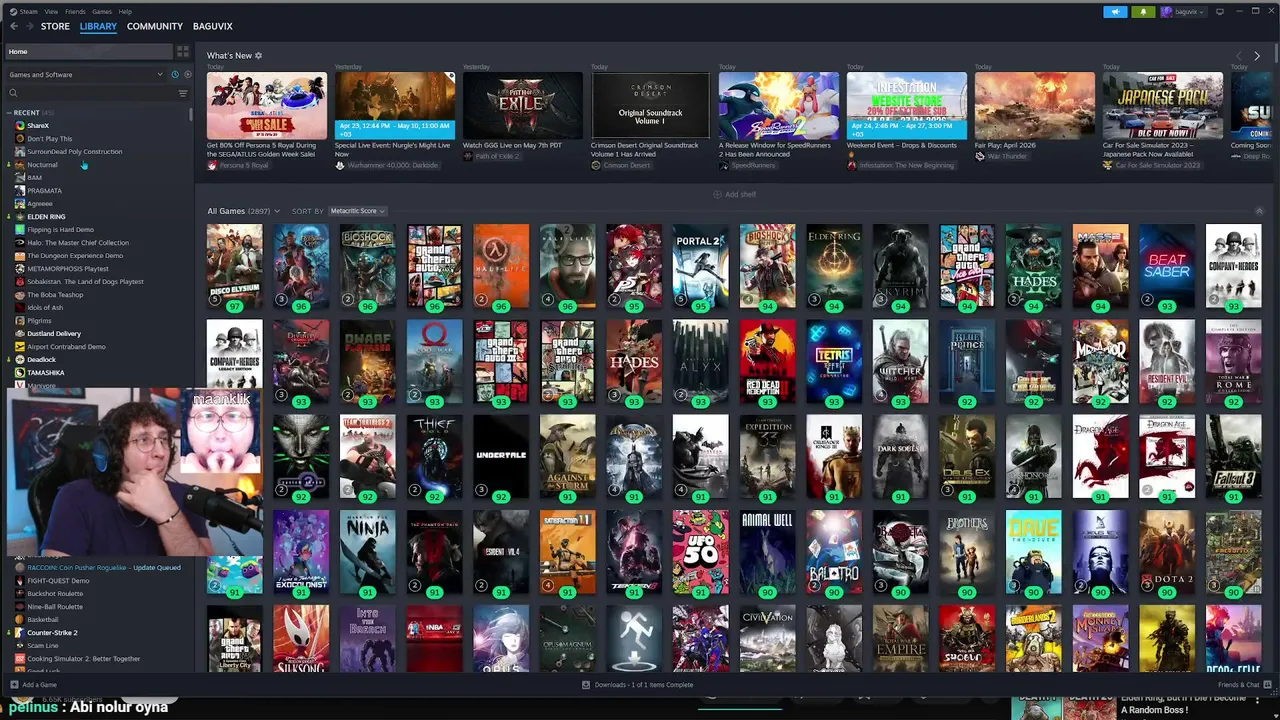The height and width of the screenshot is (720, 1280).
Task: Click RACCOIN Coin Pusher Roguelike update entry
Action: coord(103,568)
